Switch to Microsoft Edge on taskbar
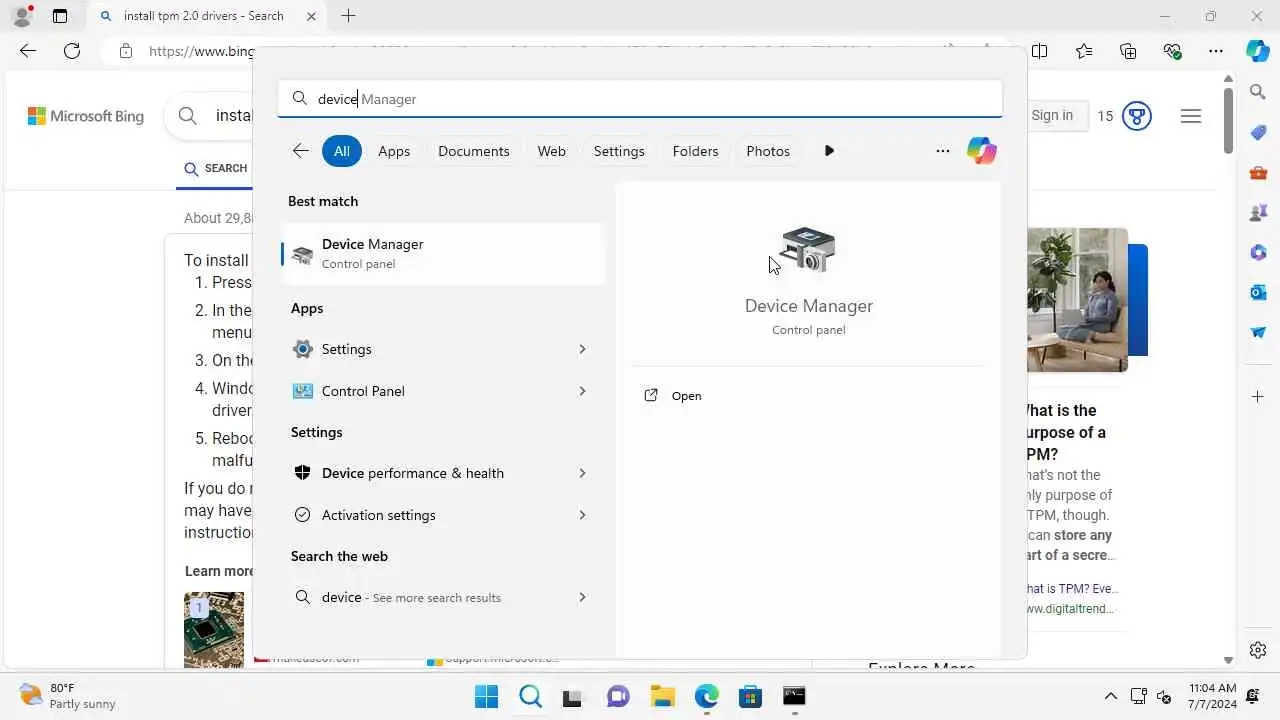This screenshot has width=1280, height=720. click(x=706, y=696)
